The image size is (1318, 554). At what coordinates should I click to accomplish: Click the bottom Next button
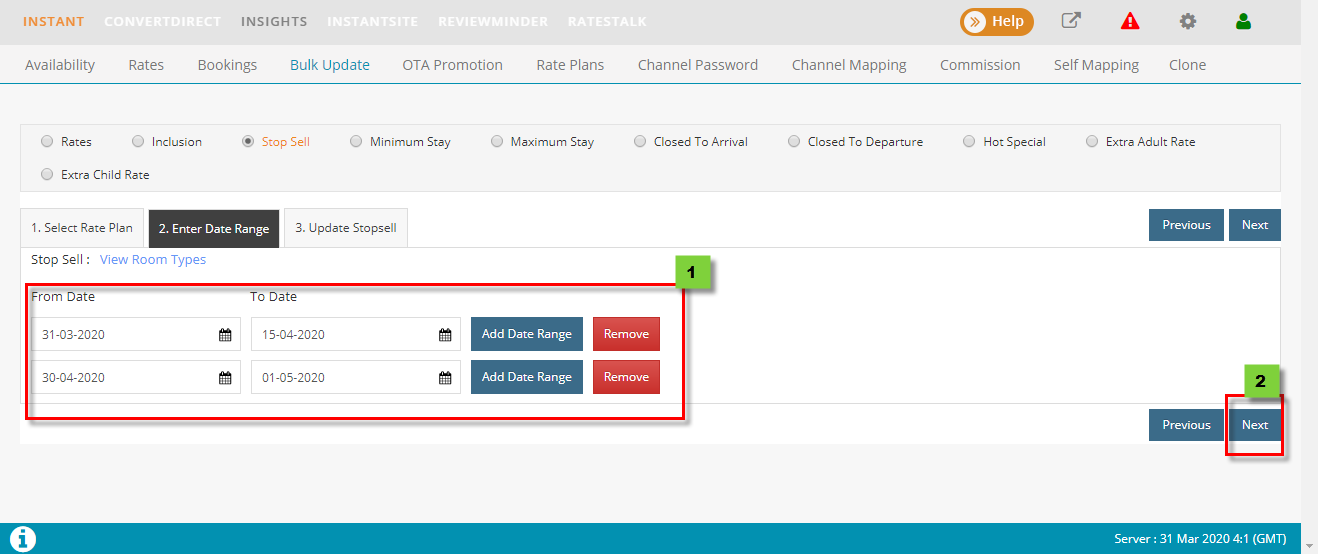[1254, 425]
